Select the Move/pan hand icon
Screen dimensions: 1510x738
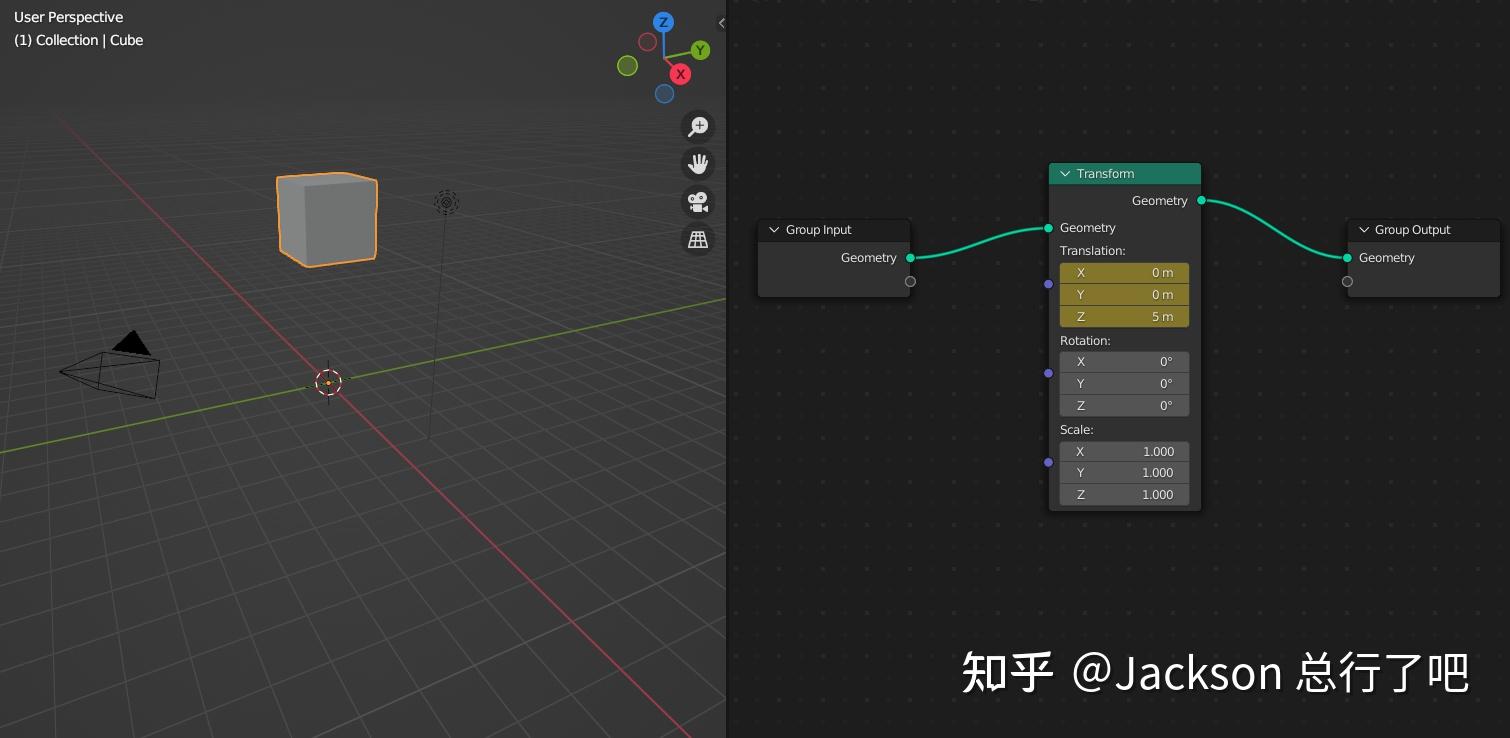coord(697,164)
